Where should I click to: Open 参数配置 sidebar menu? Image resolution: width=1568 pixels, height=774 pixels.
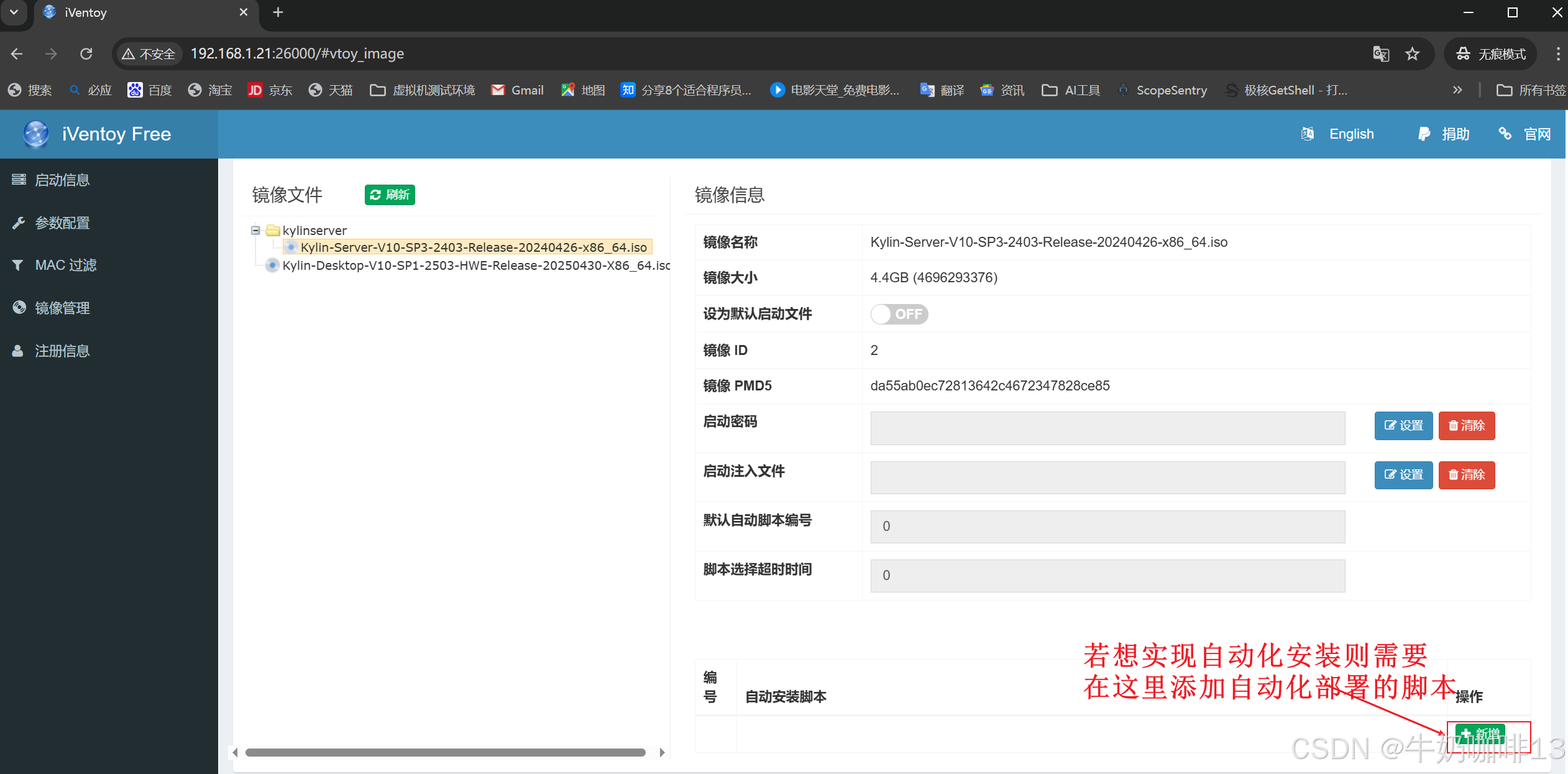point(62,223)
